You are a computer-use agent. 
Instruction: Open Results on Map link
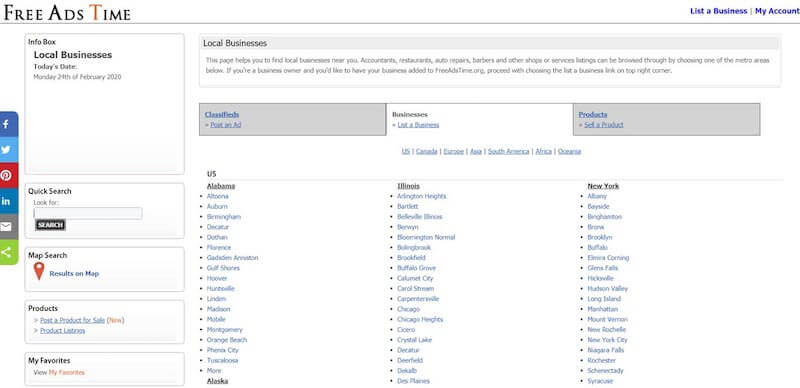coord(74,274)
